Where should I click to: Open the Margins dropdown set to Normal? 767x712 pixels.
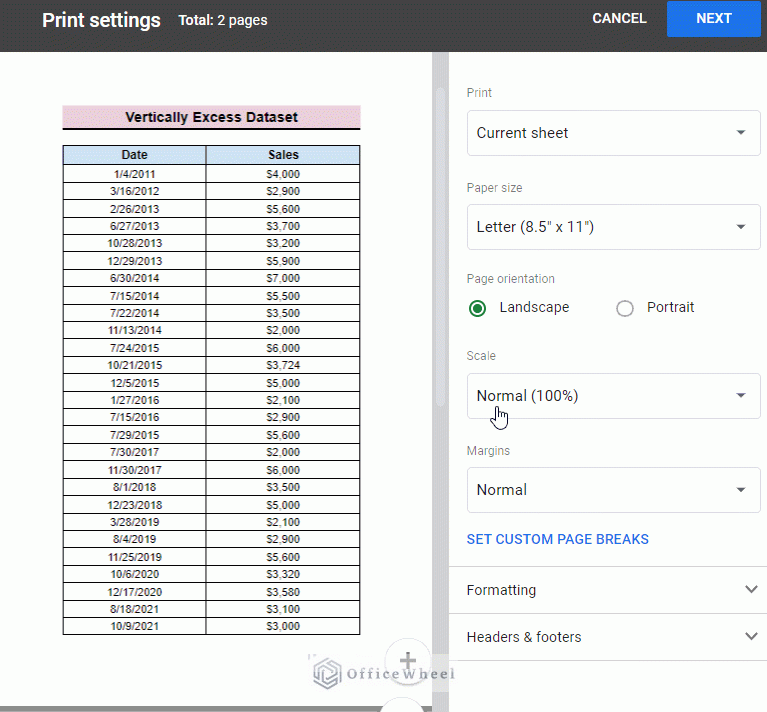pyautogui.click(x=613, y=490)
